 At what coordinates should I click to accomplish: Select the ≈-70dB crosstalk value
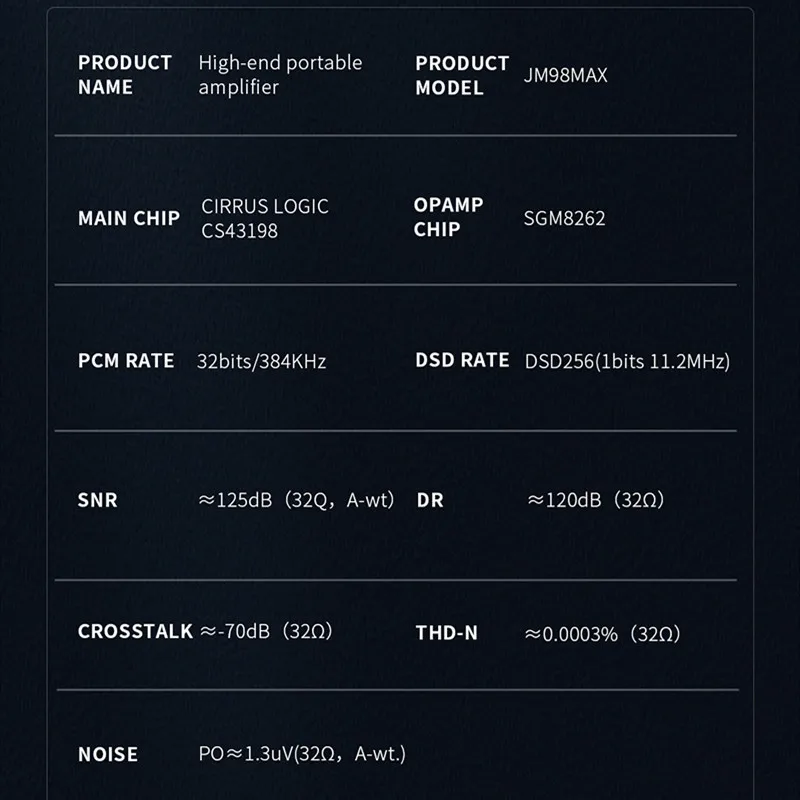tap(266, 632)
